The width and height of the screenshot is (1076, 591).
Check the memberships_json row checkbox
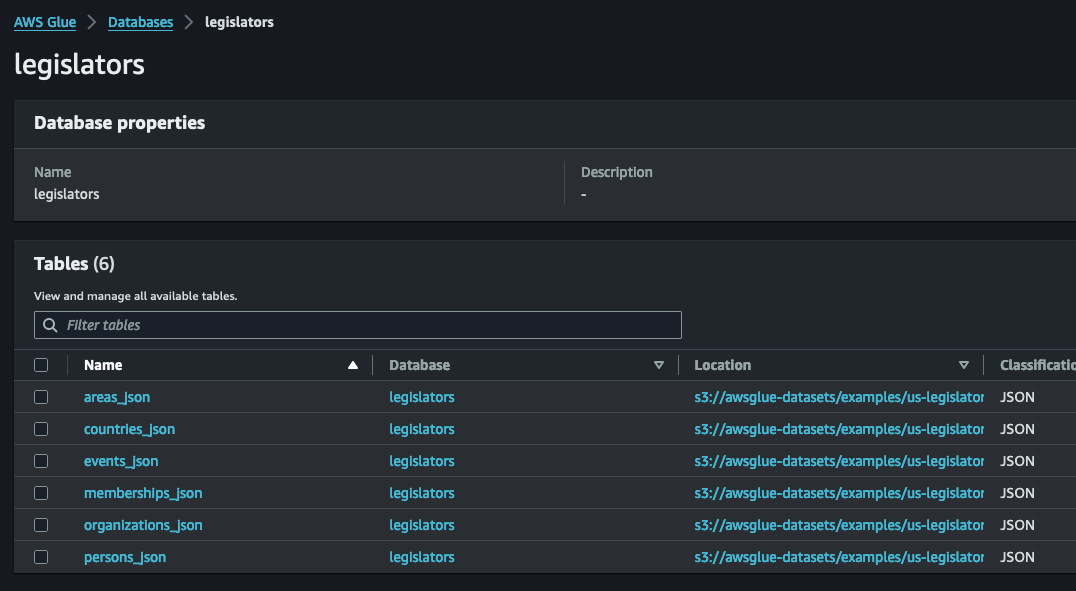(x=41, y=493)
